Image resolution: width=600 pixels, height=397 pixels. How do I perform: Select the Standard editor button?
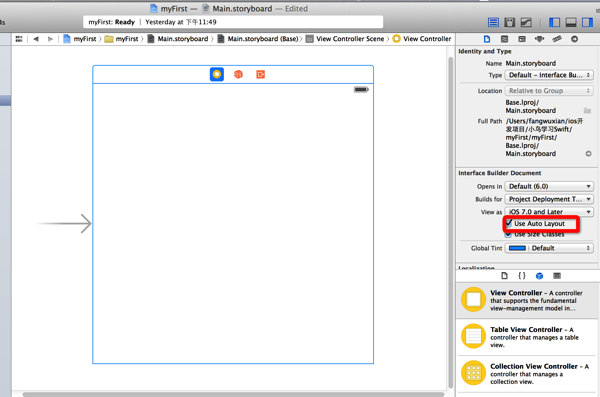coord(493,23)
